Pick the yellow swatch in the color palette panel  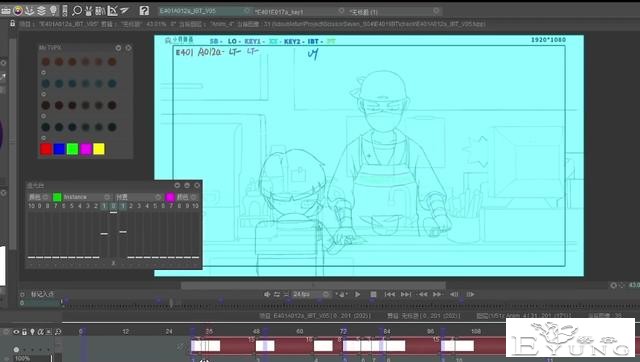coord(99,149)
